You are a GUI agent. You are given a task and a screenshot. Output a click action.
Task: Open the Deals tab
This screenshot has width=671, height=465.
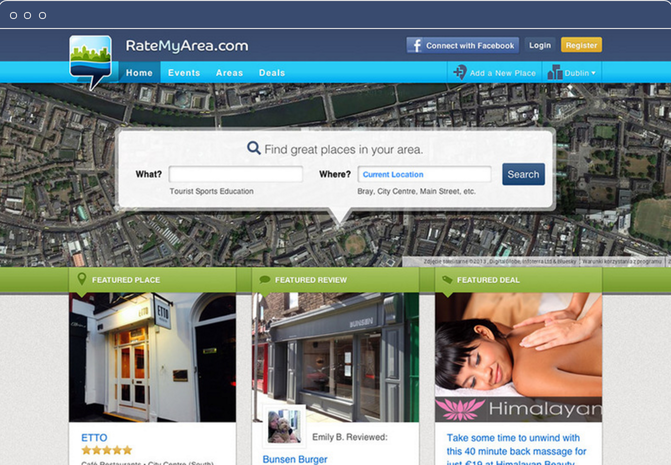pos(272,73)
